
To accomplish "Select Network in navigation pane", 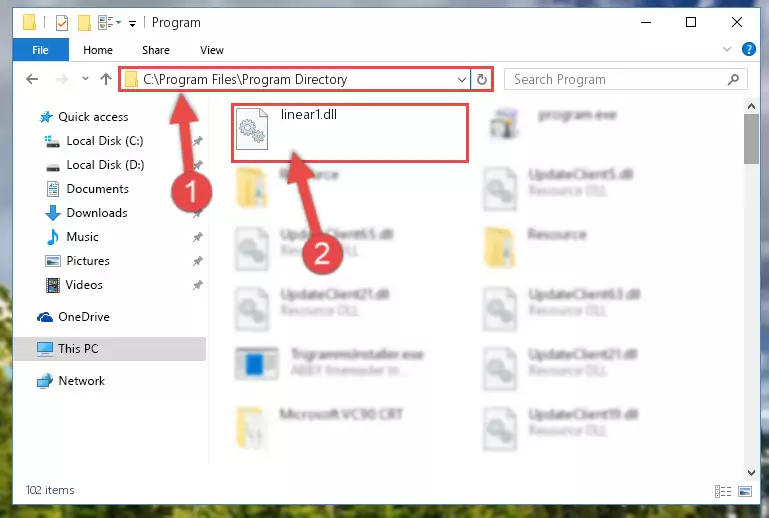I will coord(71,381).
